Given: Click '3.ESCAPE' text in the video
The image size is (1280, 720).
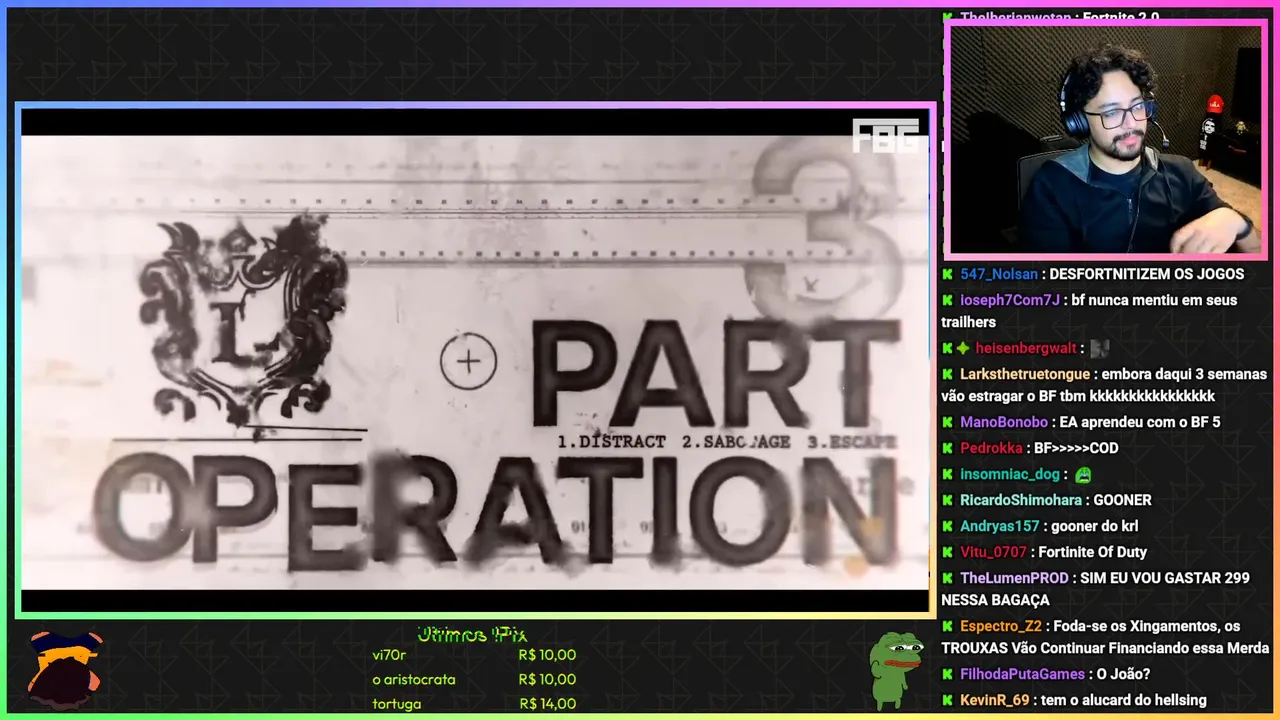Looking at the screenshot, I should tap(852, 441).
